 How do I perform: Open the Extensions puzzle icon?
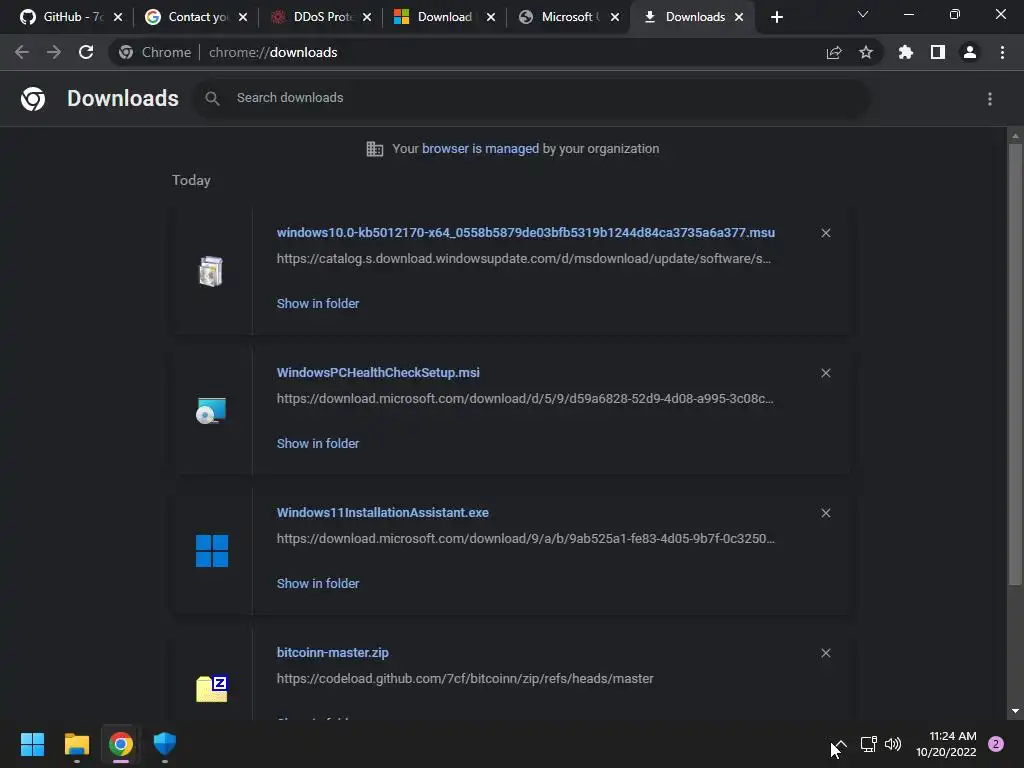click(905, 52)
